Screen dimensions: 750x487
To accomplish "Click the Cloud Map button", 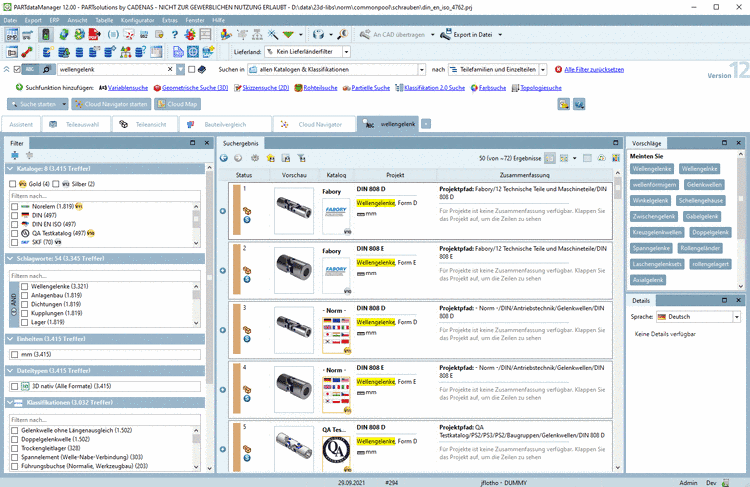I will tap(176, 104).
